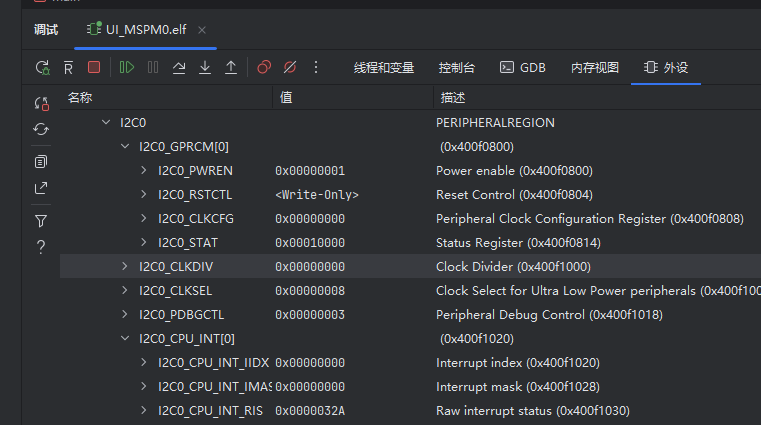Viewport: 761px width, 425px height.
Task: Select the I2C0_STAT value 0x00010000
Action: pyautogui.click(x=310, y=243)
